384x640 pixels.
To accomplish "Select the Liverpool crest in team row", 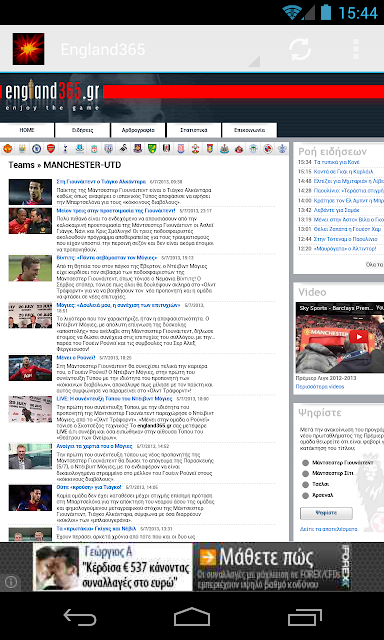I will pyautogui.click(x=94, y=149).
